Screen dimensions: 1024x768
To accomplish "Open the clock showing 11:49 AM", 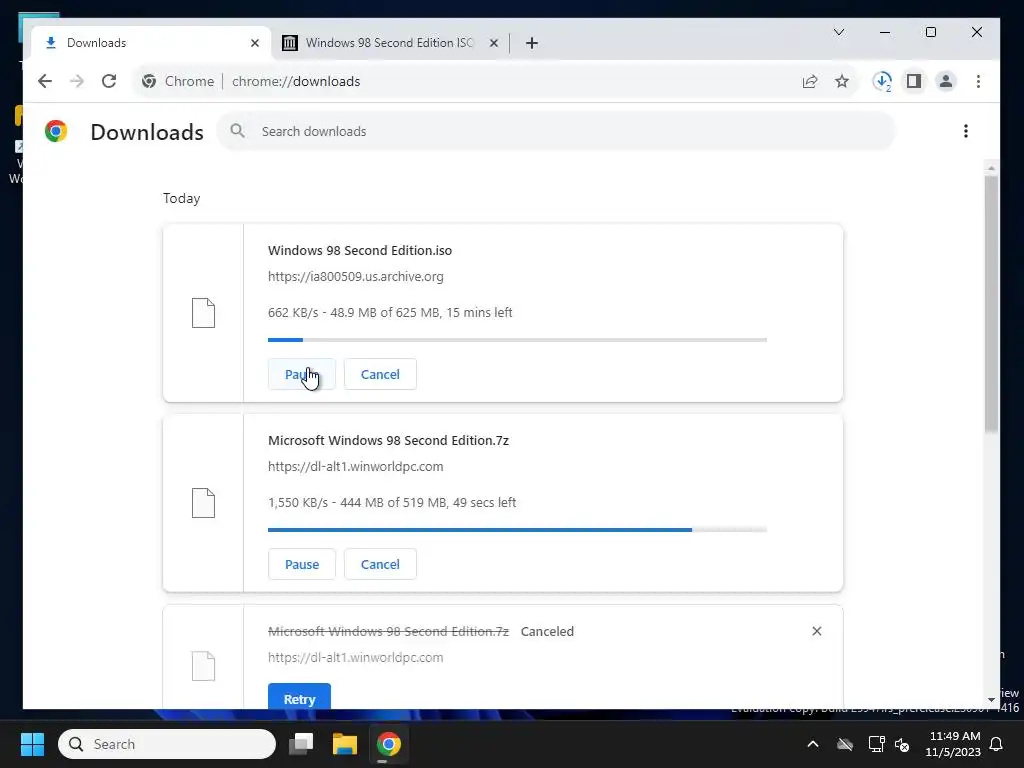I will click(953, 744).
